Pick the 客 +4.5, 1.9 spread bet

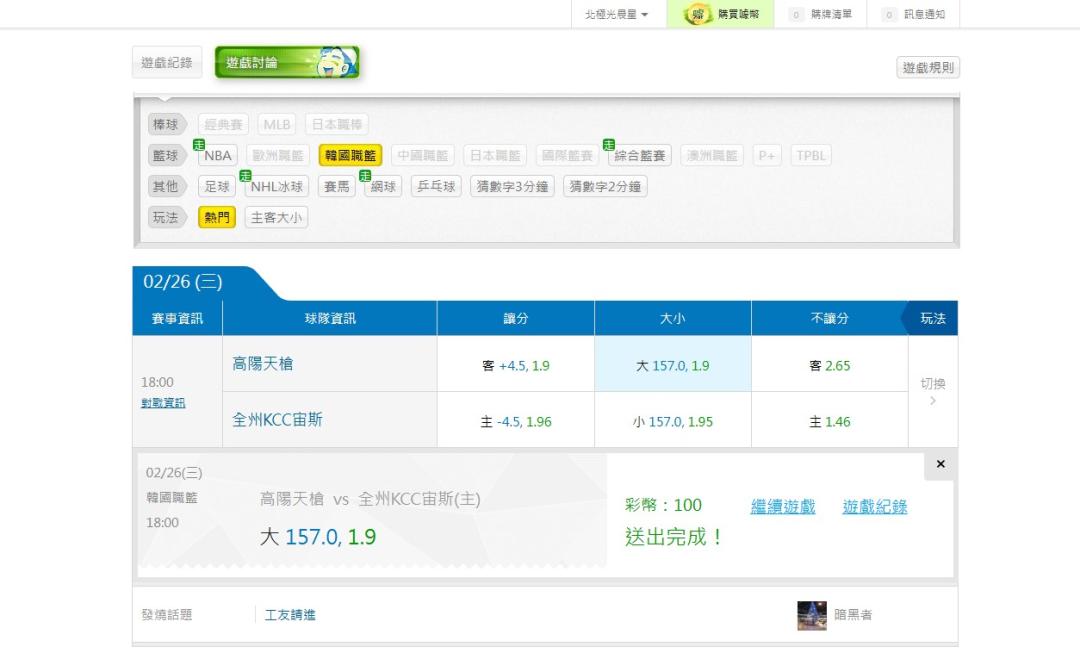516,366
